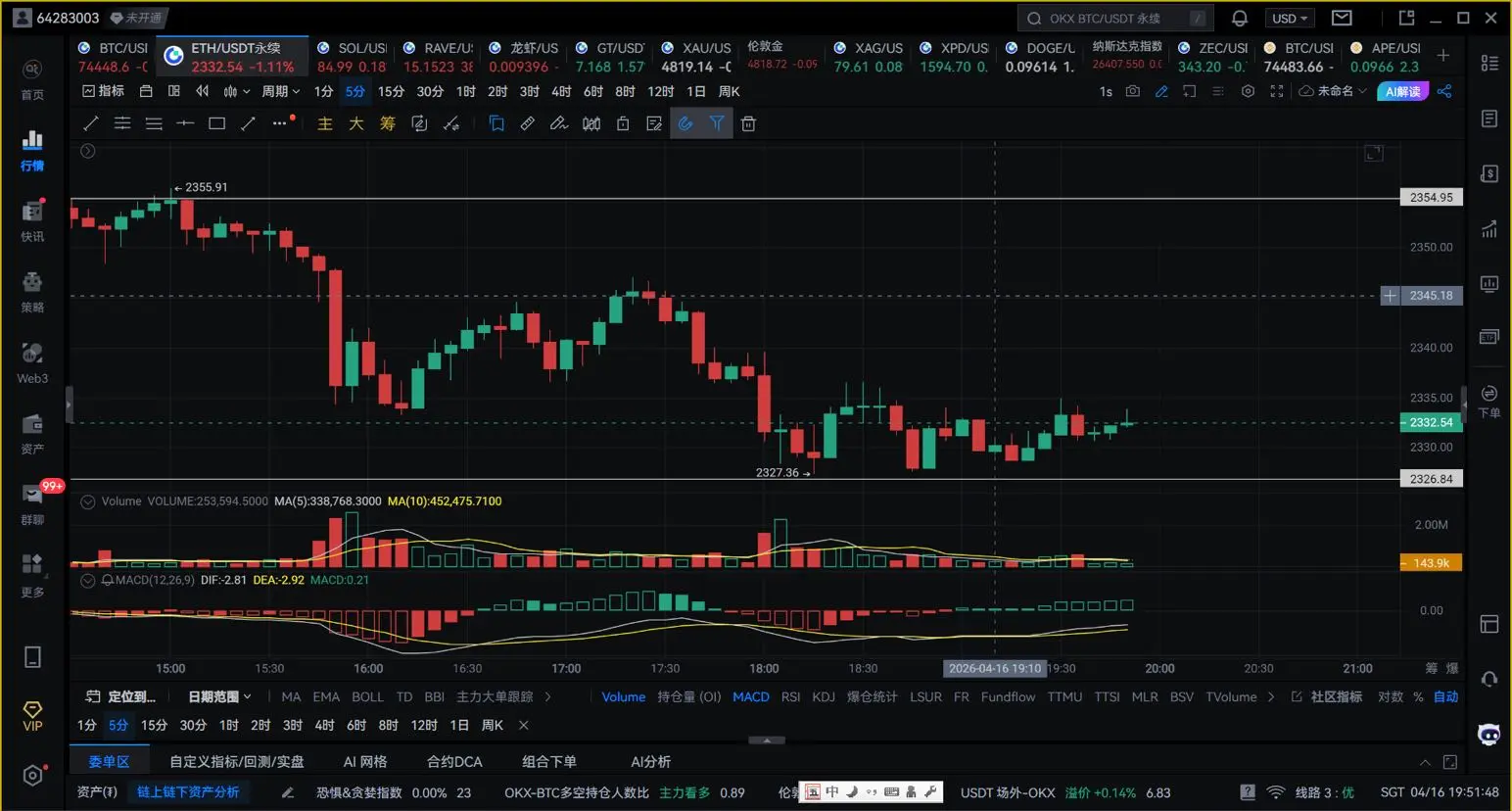Open the Web3 sidebar icon

tap(32, 362)
